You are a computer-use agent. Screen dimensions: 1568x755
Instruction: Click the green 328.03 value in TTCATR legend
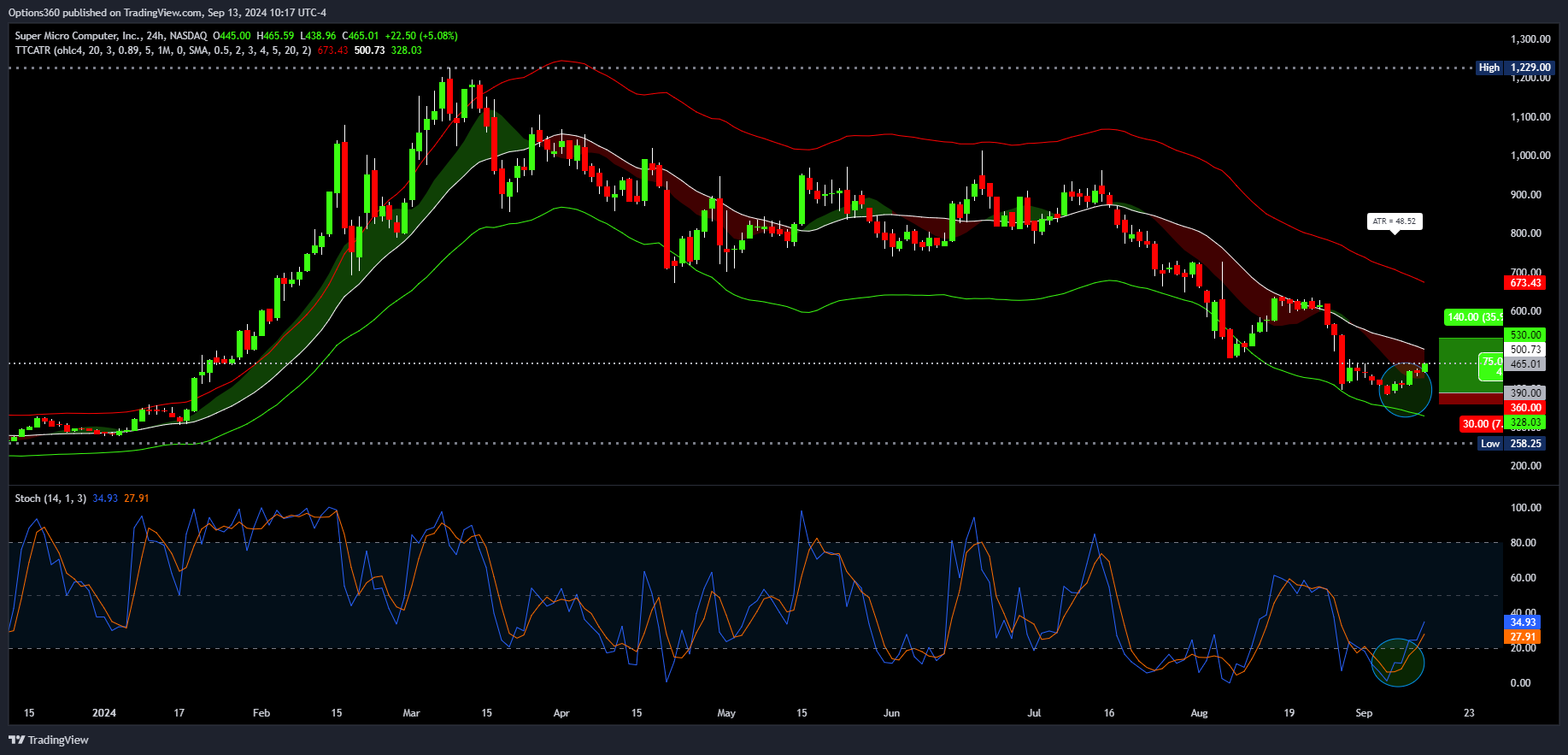point(407,50)
